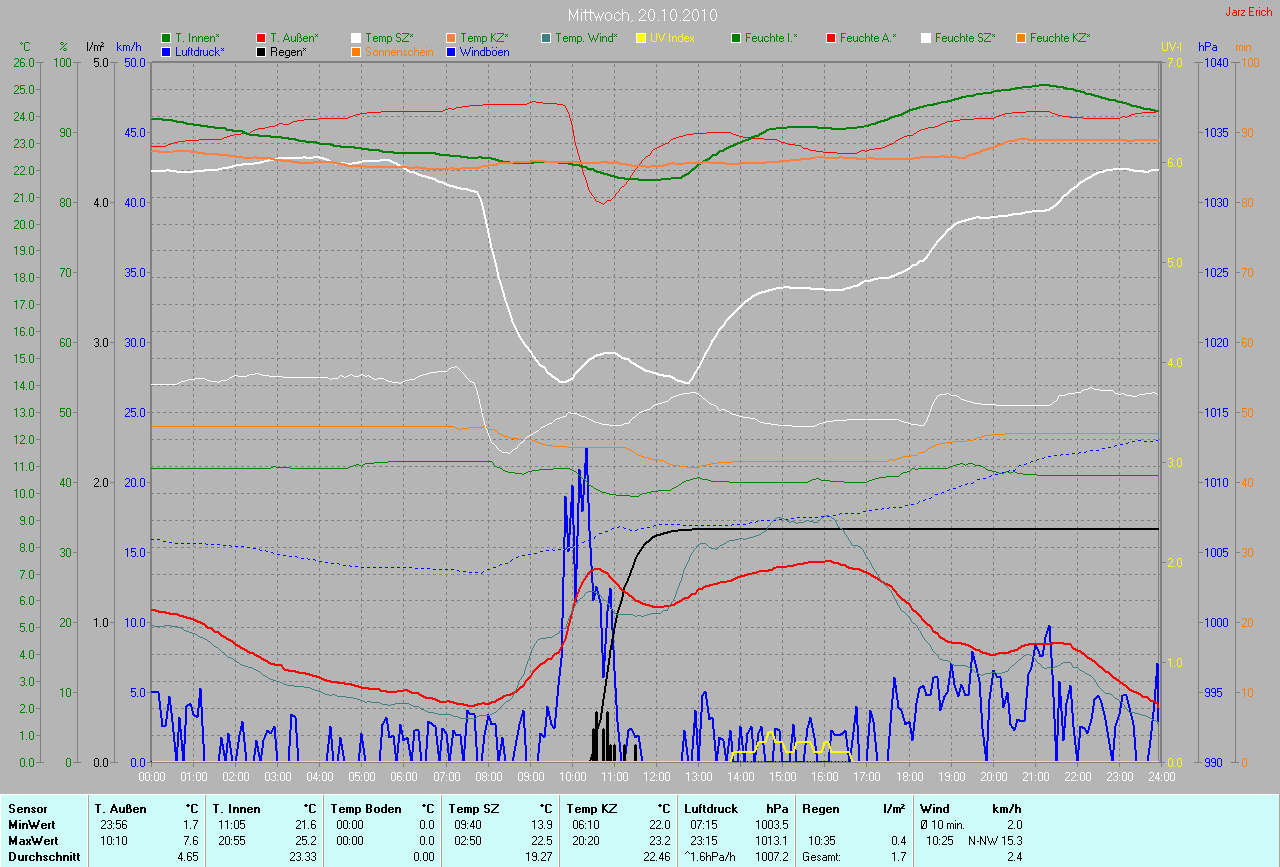Image resolution: width=1280 pixels, height=867 pixels.
Task: Click the white Temp SZ legend marker
Action: point(357,38)
